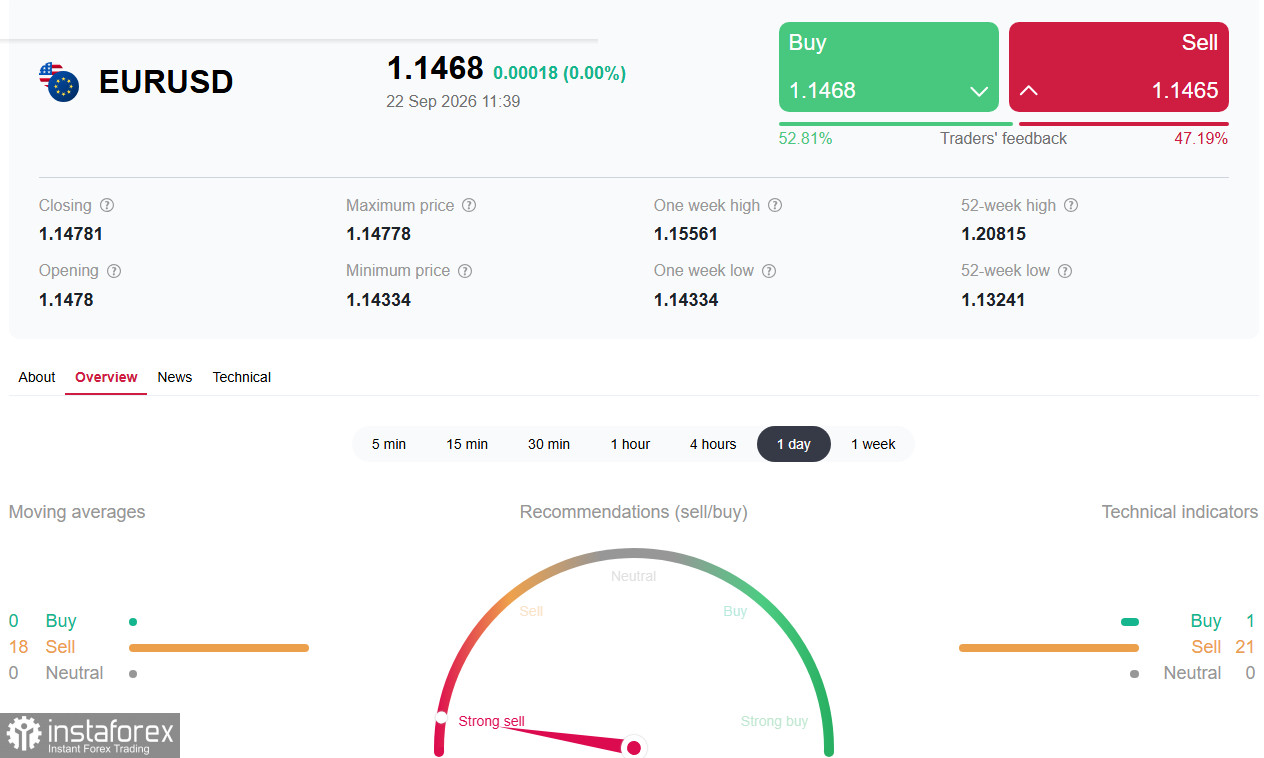This screenshot has height=758, width=1264.
Task: Click the red Sell 1.1465 button
Action: [1119, 67]
